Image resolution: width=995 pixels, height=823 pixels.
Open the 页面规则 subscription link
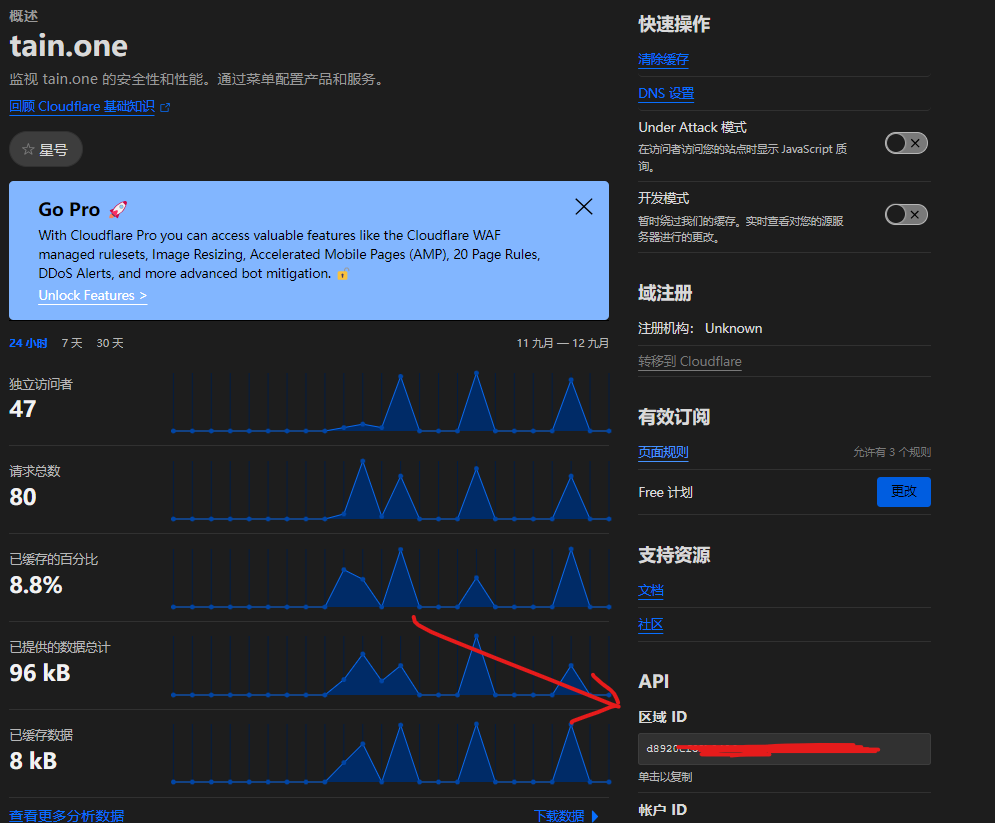(x=663, y=452)
